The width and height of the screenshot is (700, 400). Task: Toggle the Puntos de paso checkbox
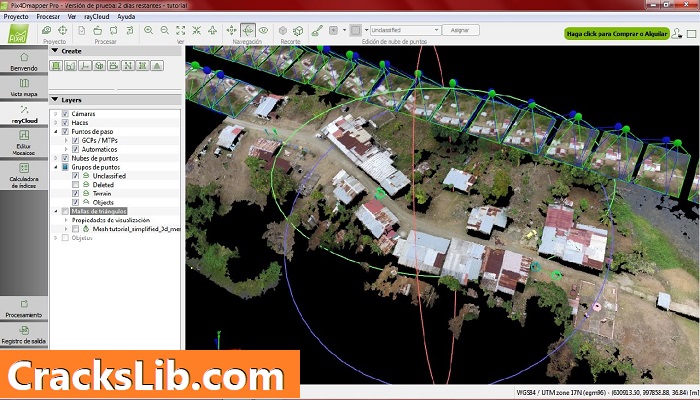65,132
